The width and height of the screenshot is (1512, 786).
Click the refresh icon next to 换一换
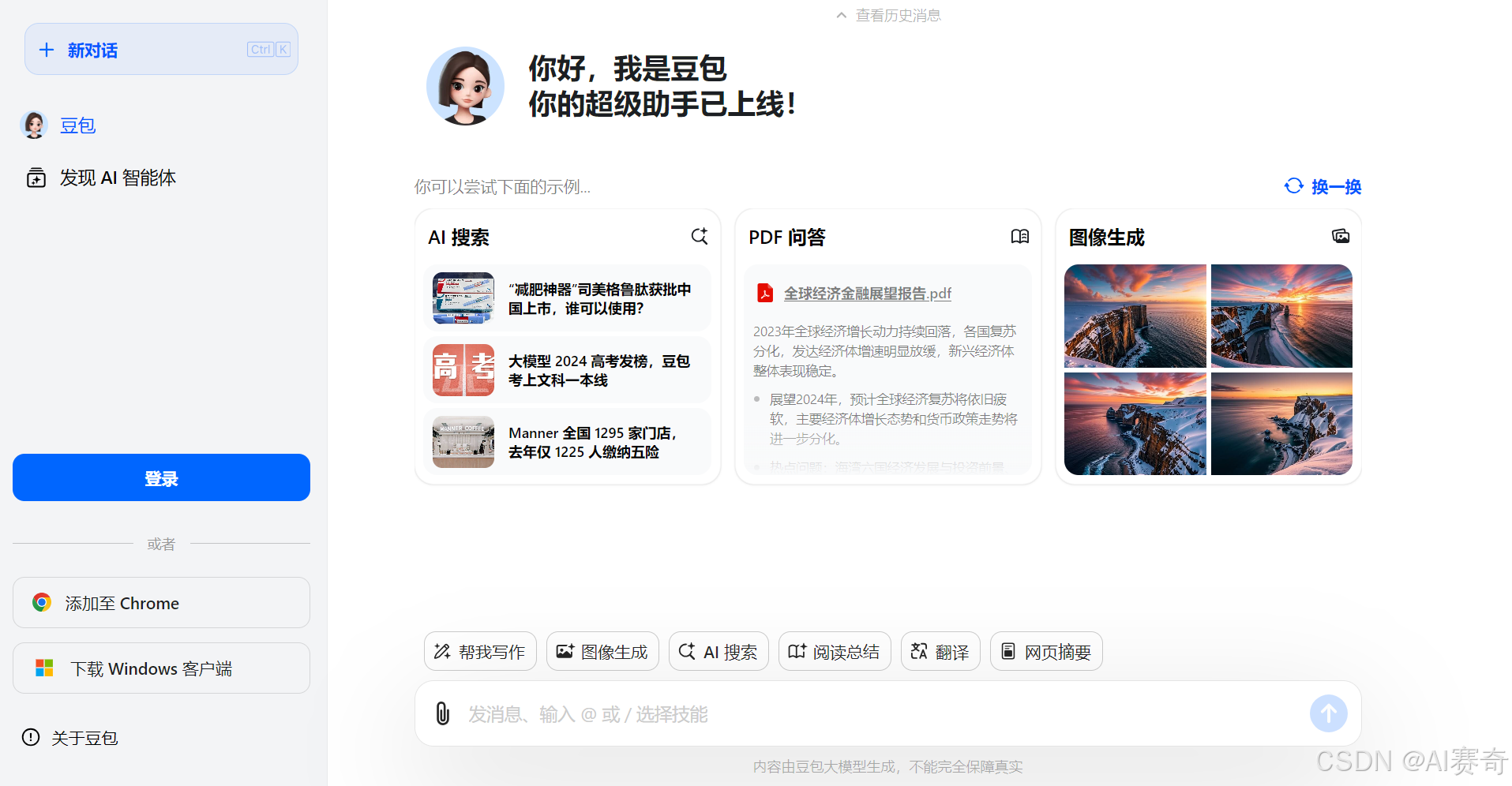[x=1293, y=185]
